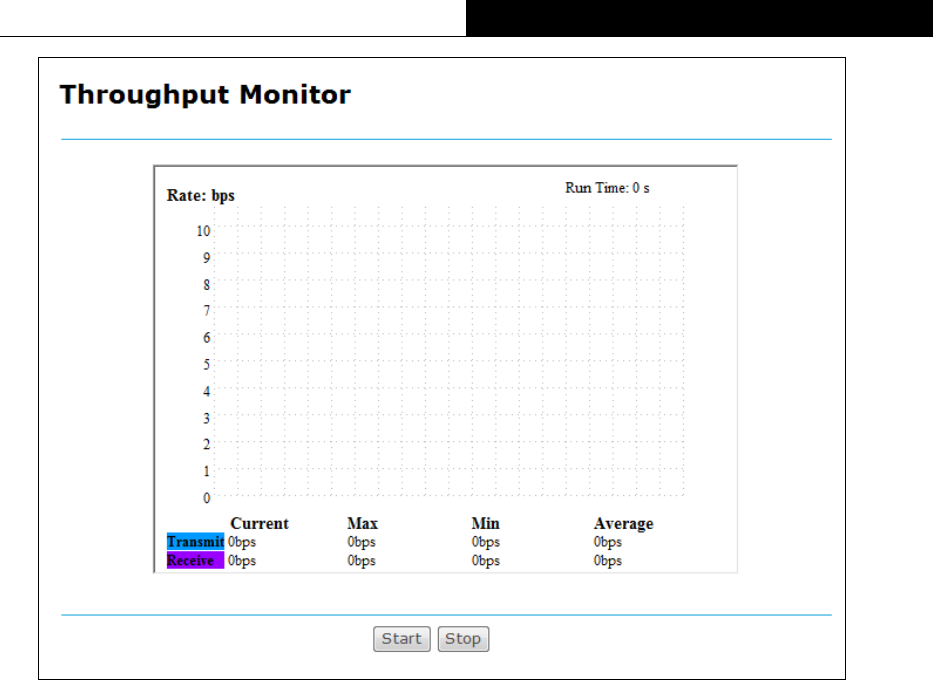Click Transmit row Current value 0bps
Image resolution: width=933 pixels, height=680 pixels.
point(242,542)
